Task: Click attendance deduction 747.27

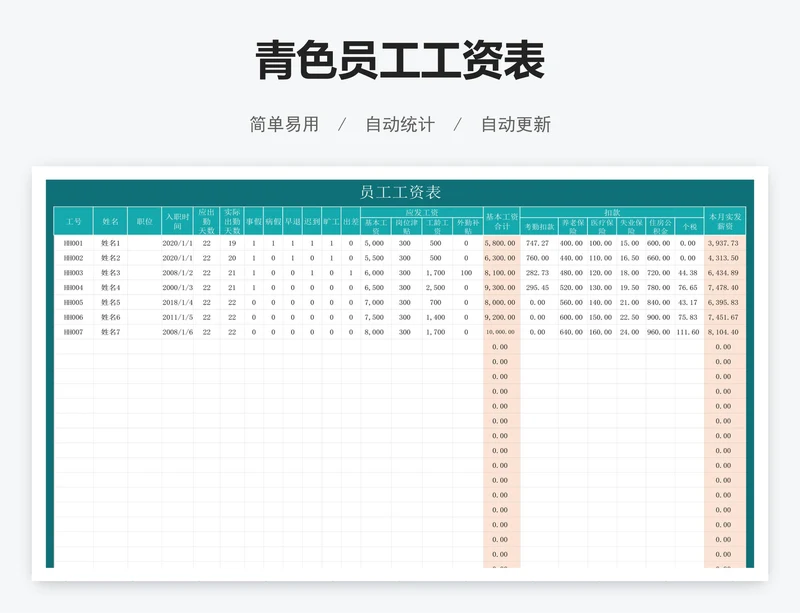Action: tap(538, 243)
